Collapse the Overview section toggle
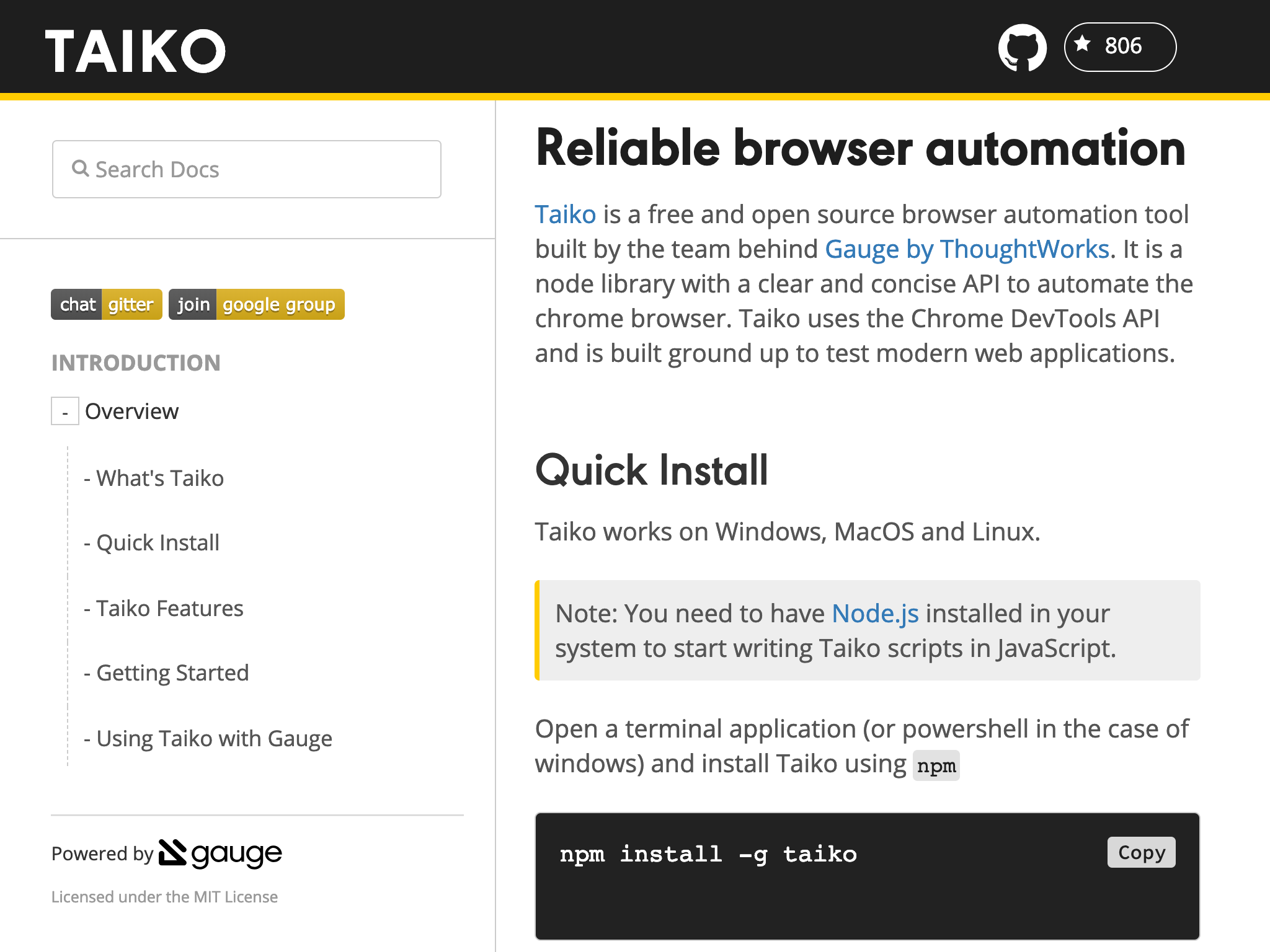 pyautogui.click(x=65, y=411)
